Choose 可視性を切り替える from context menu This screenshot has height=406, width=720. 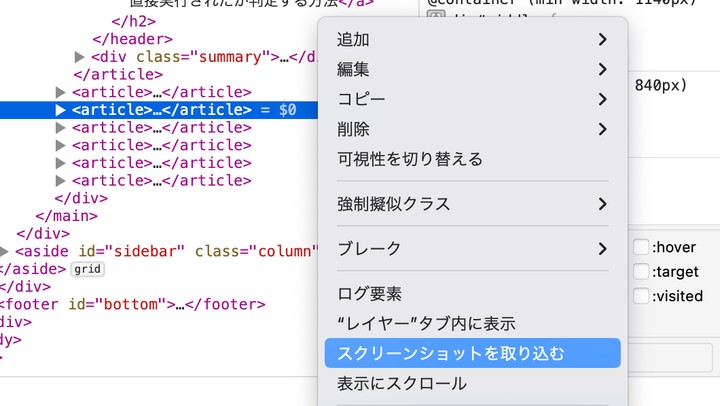tap(472, 159)
